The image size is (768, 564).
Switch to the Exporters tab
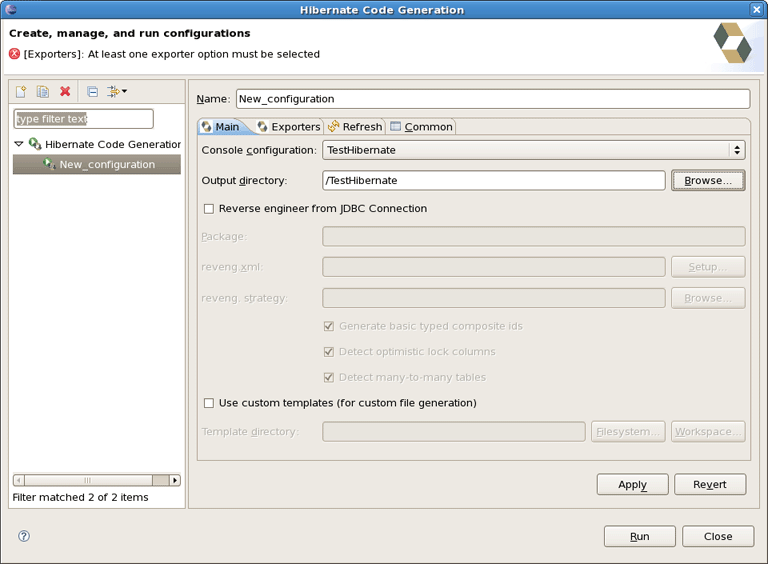pyautogui.click(x=288, y=127)
